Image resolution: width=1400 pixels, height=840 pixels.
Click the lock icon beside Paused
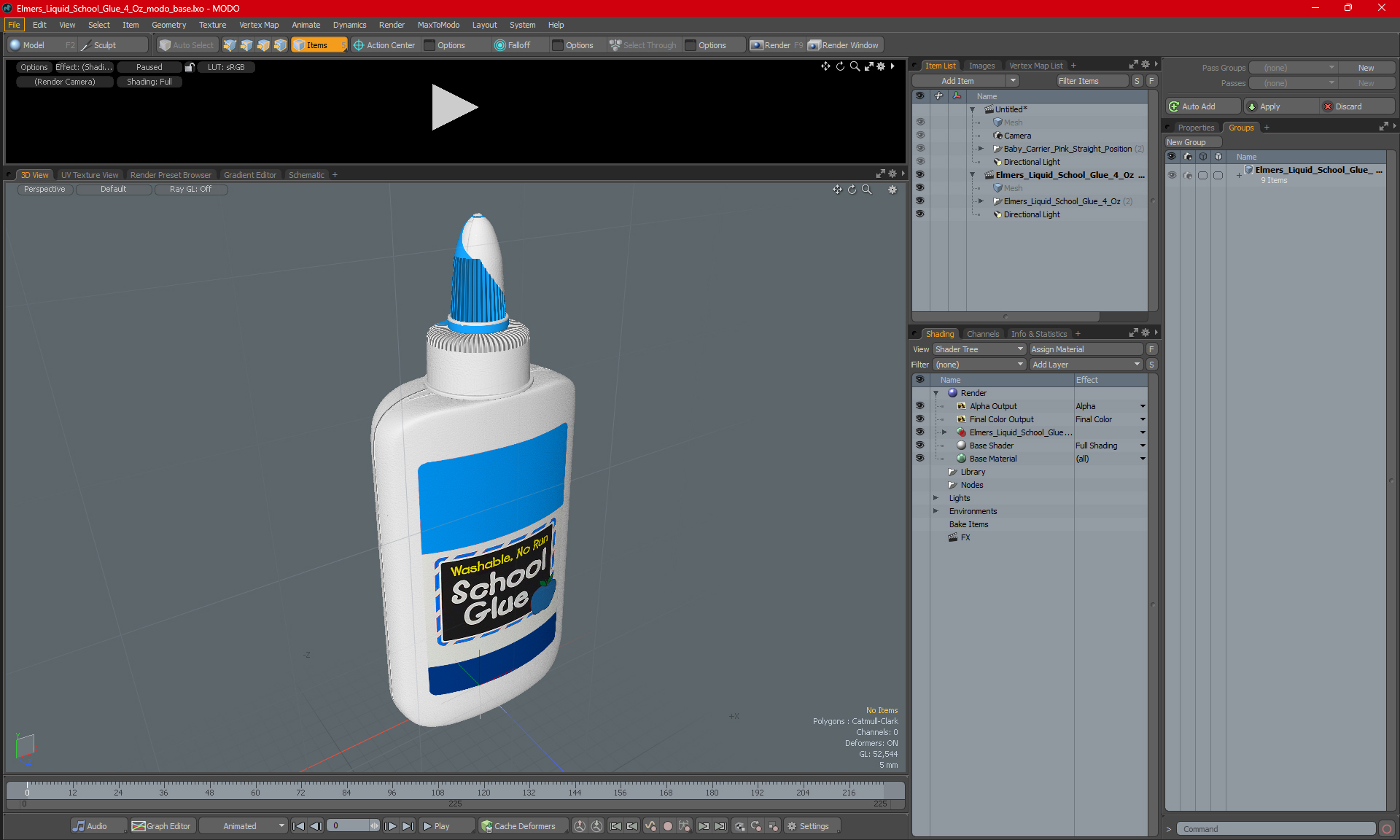[x=190, y=67]
